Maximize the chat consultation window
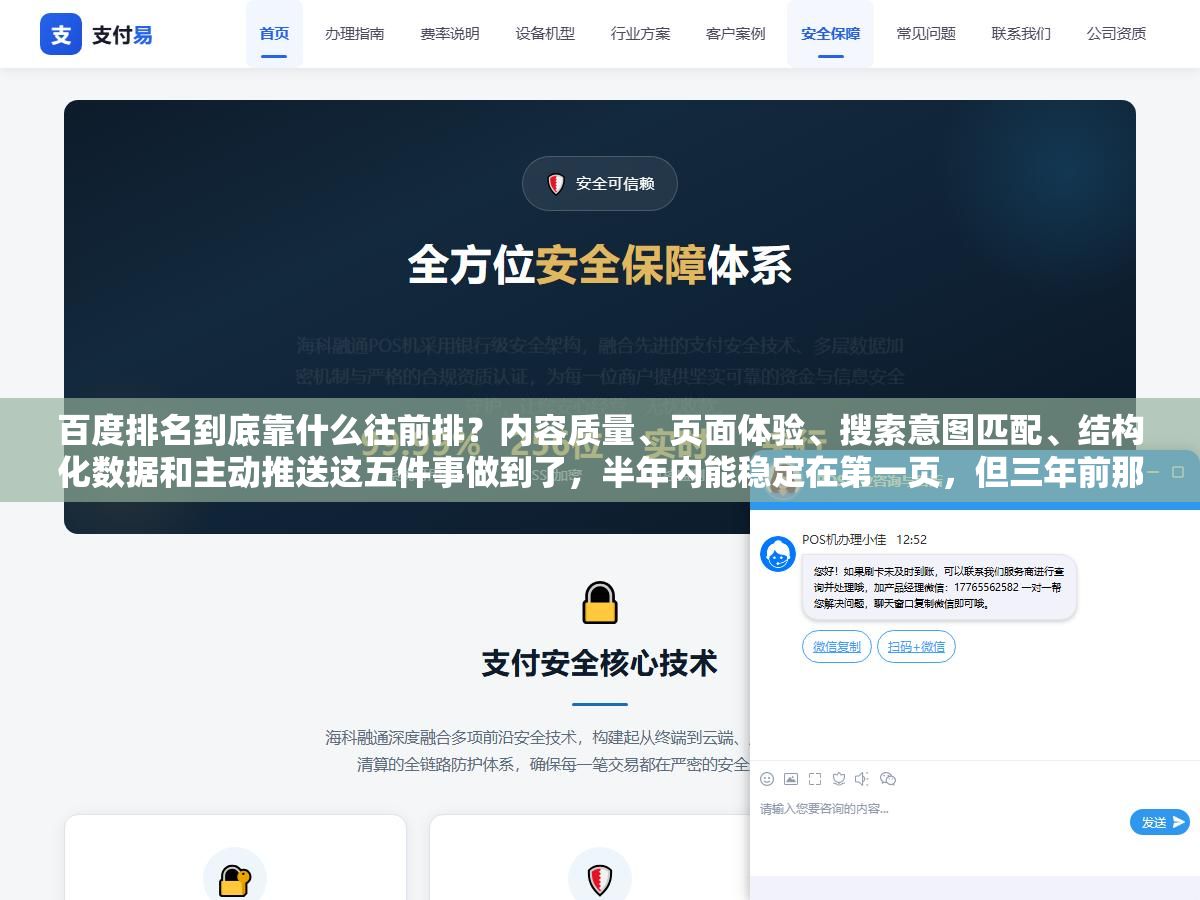The width and height of the screenshot is (1200, 900). pyautogui.click(x=1177, y=472)
